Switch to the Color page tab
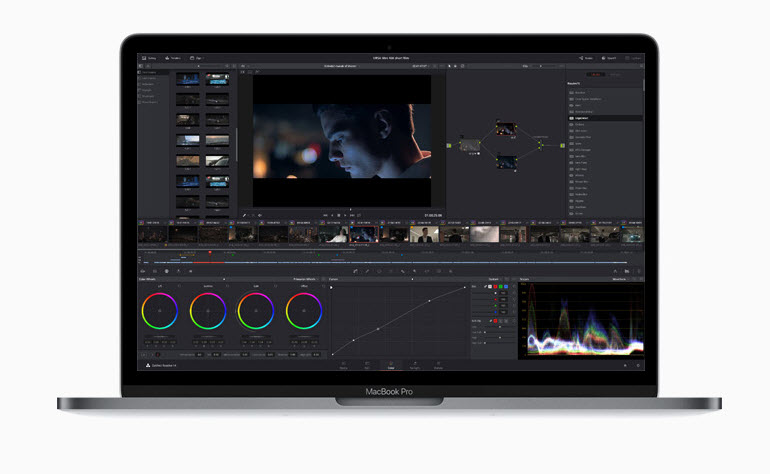The width and height of the screenshot is (770, 474). (x=391, y=365)
